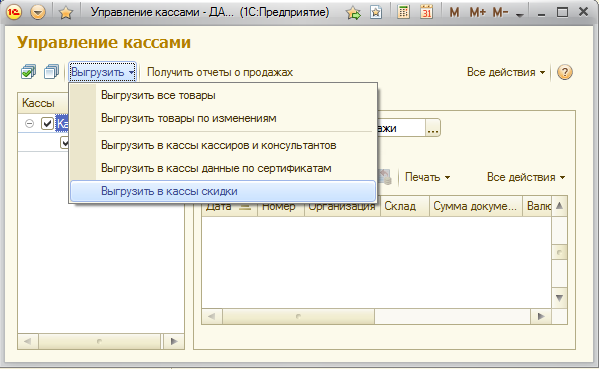599x369 pixels.
Task: Click the down arrow of table vertical scrollbar
Action: click(x=559, y=298)
